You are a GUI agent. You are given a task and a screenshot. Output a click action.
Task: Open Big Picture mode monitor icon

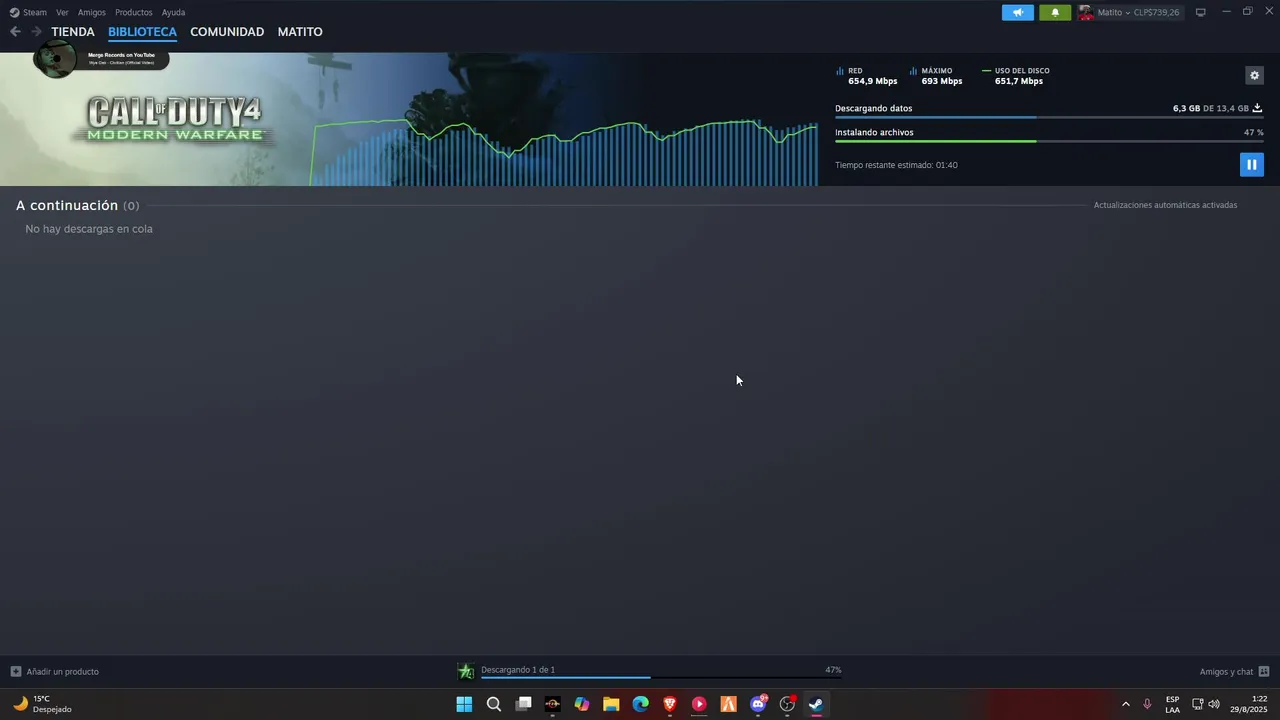tap(1201, 12)
